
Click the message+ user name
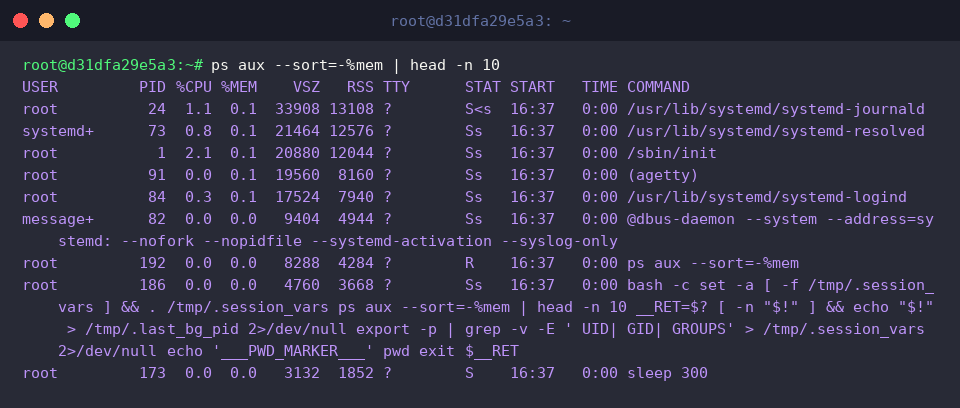pos(58,219)
